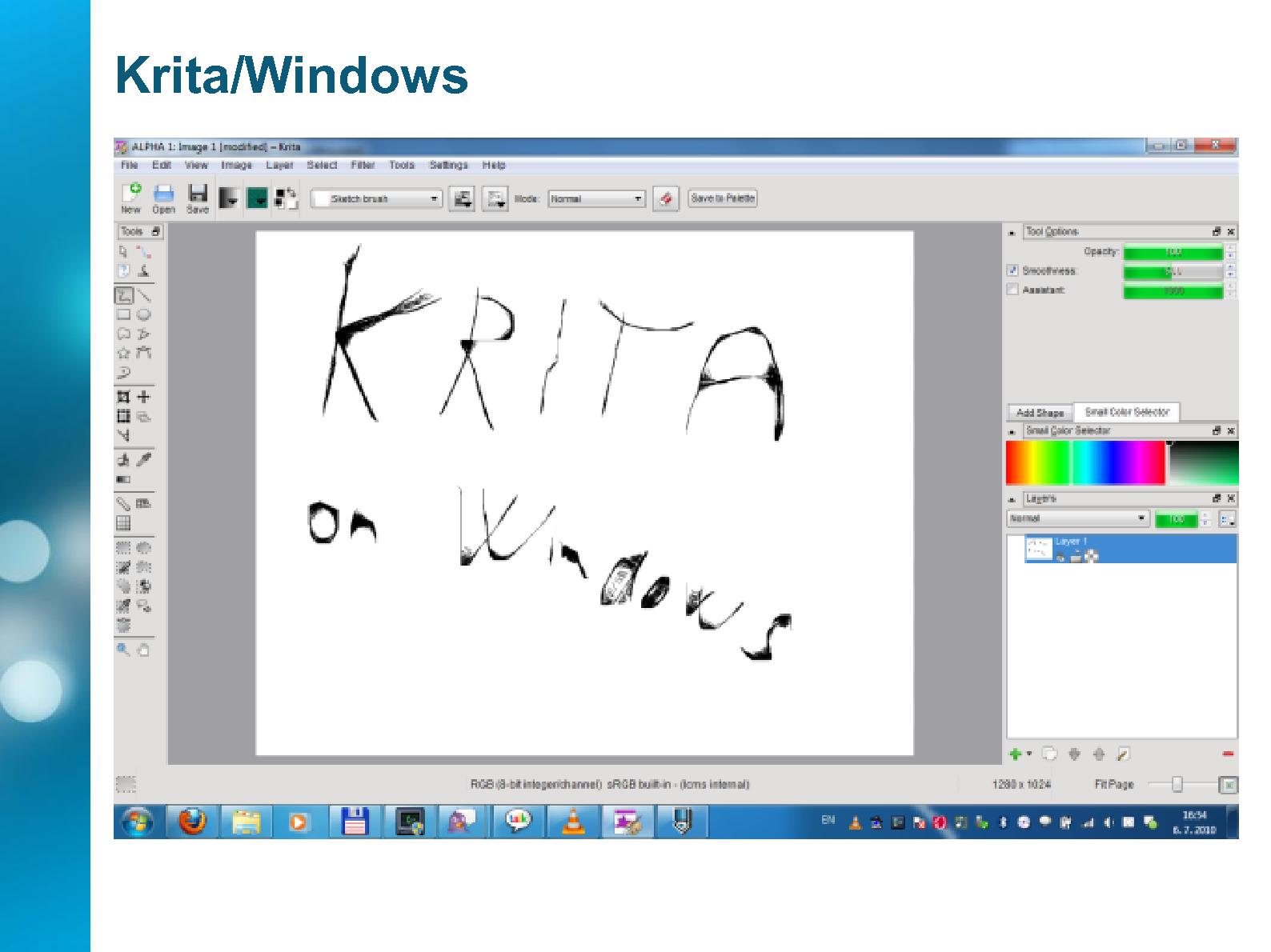Open the File menu
Viewport: 1271px width, 952px height.
(x=129, y=165)
